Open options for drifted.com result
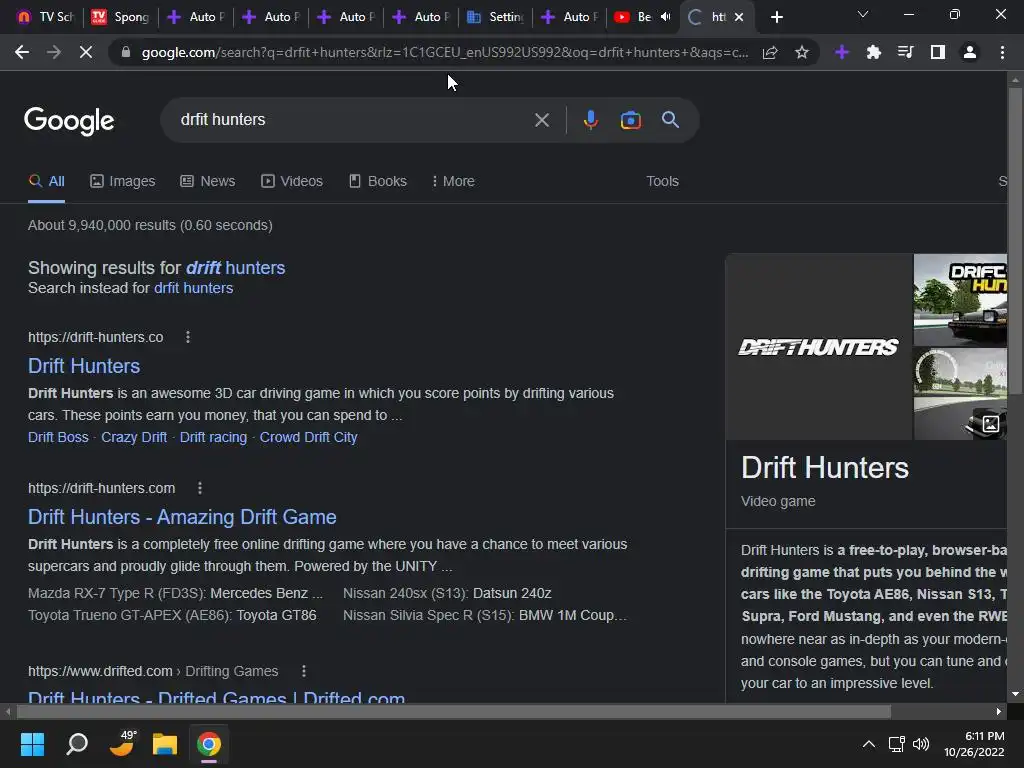 [x=304, y=671]
